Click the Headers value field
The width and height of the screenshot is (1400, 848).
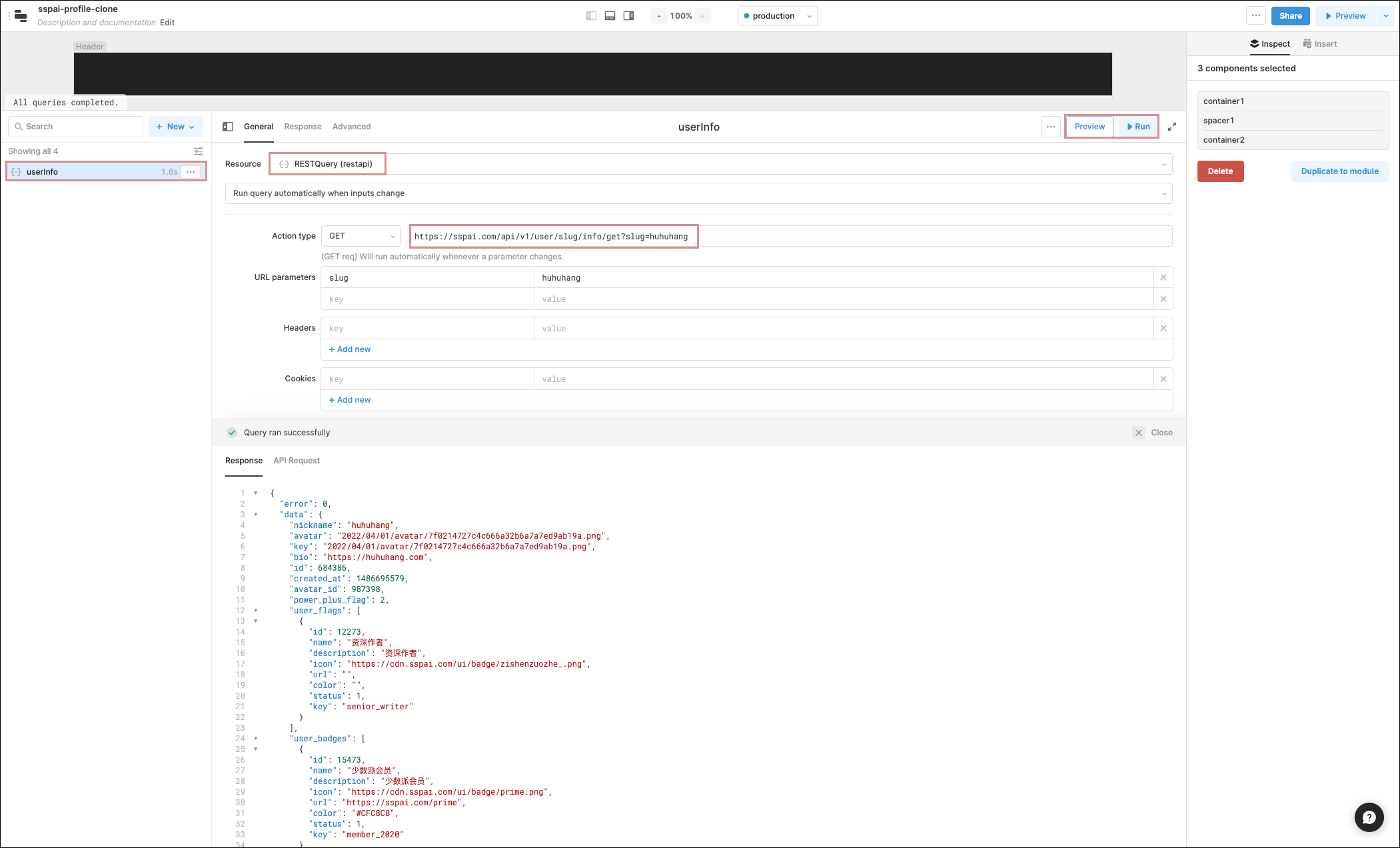(x=844, y=328)
